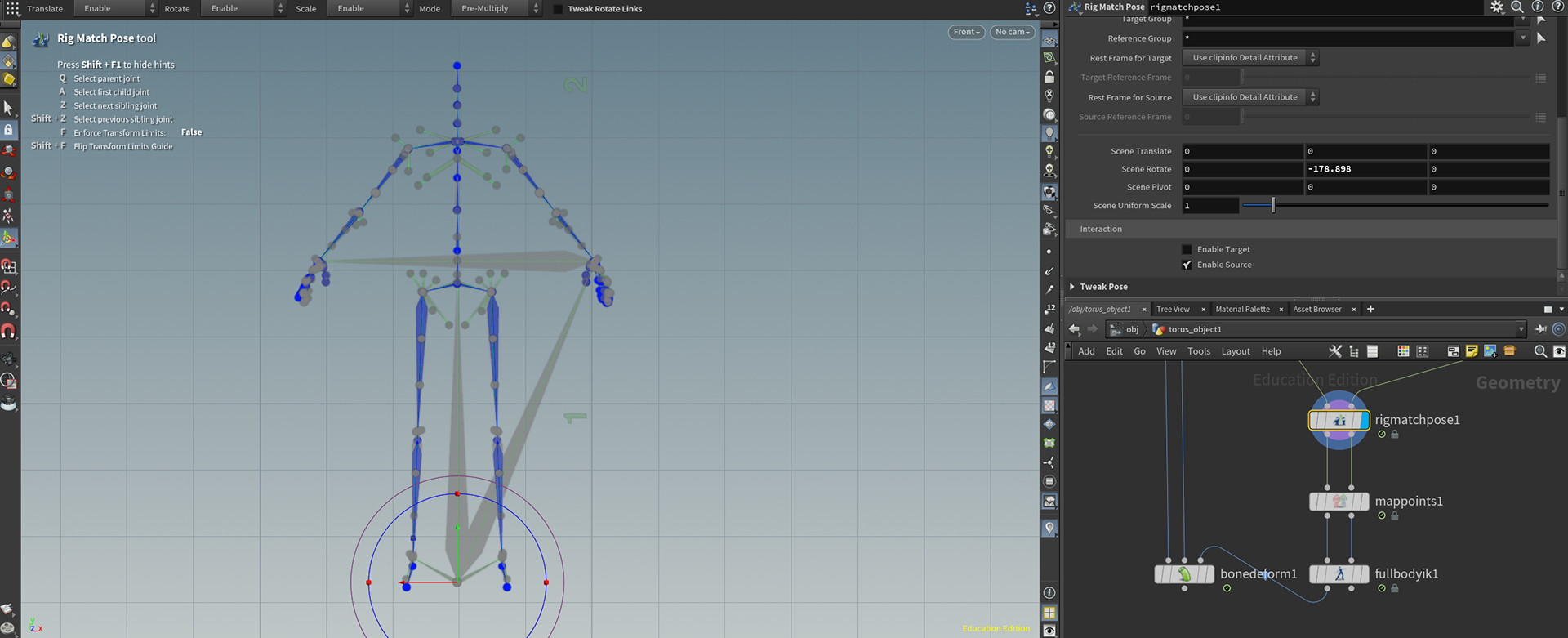This screenshot has width=1568, height=638.
Task: Pin the network editor pane
Action: pyautogui.click(x=1541, y=329)
